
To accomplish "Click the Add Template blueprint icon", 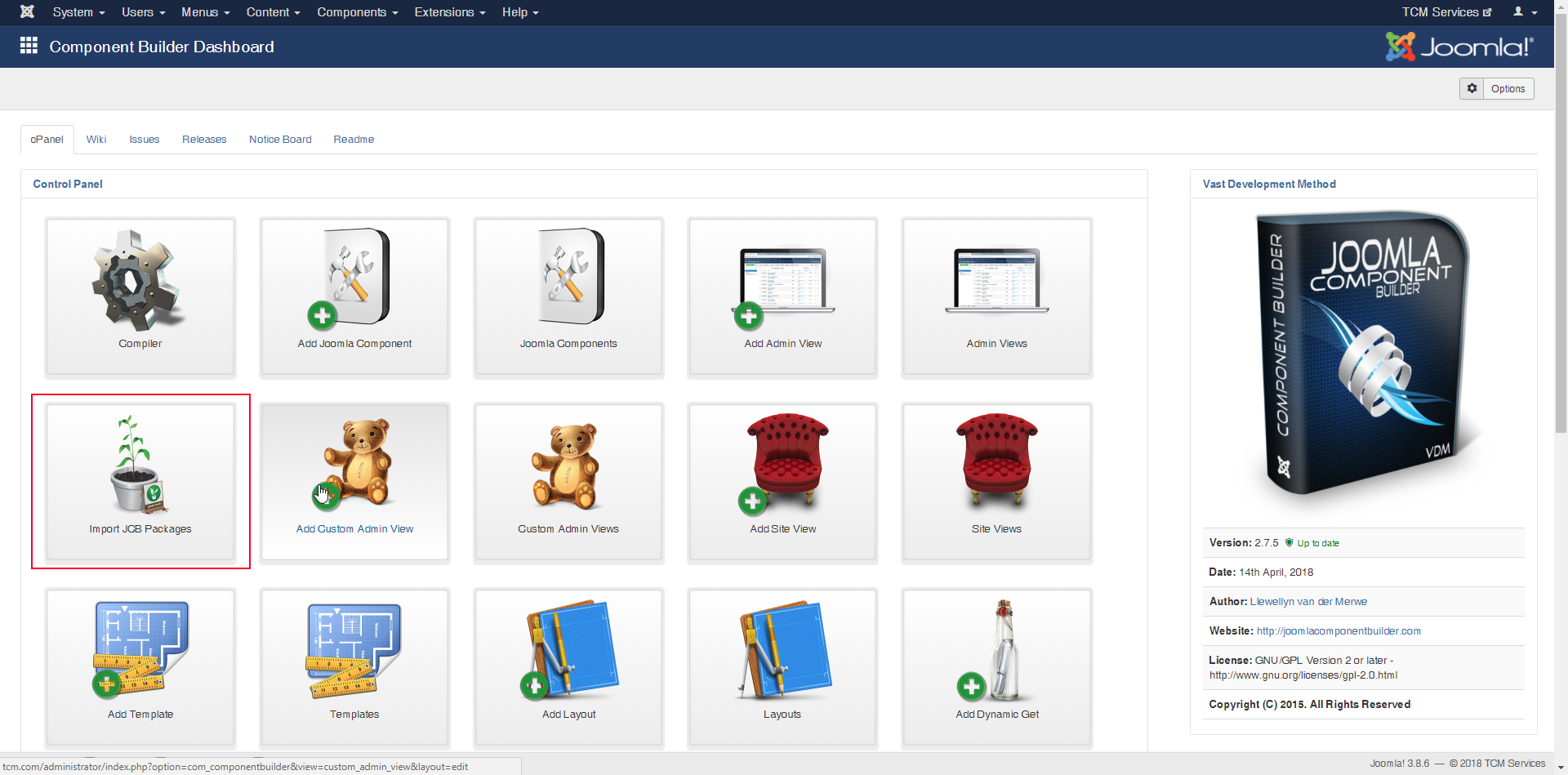I will click(140, 649).
